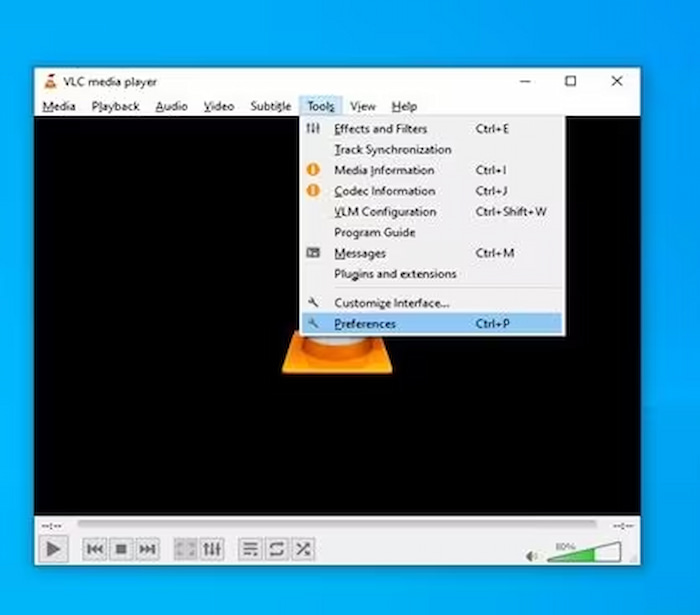The height and width of the screenshot is (615, 700).
Task: Click the Preferences wrench icon
Action: (x=313, y=323)
